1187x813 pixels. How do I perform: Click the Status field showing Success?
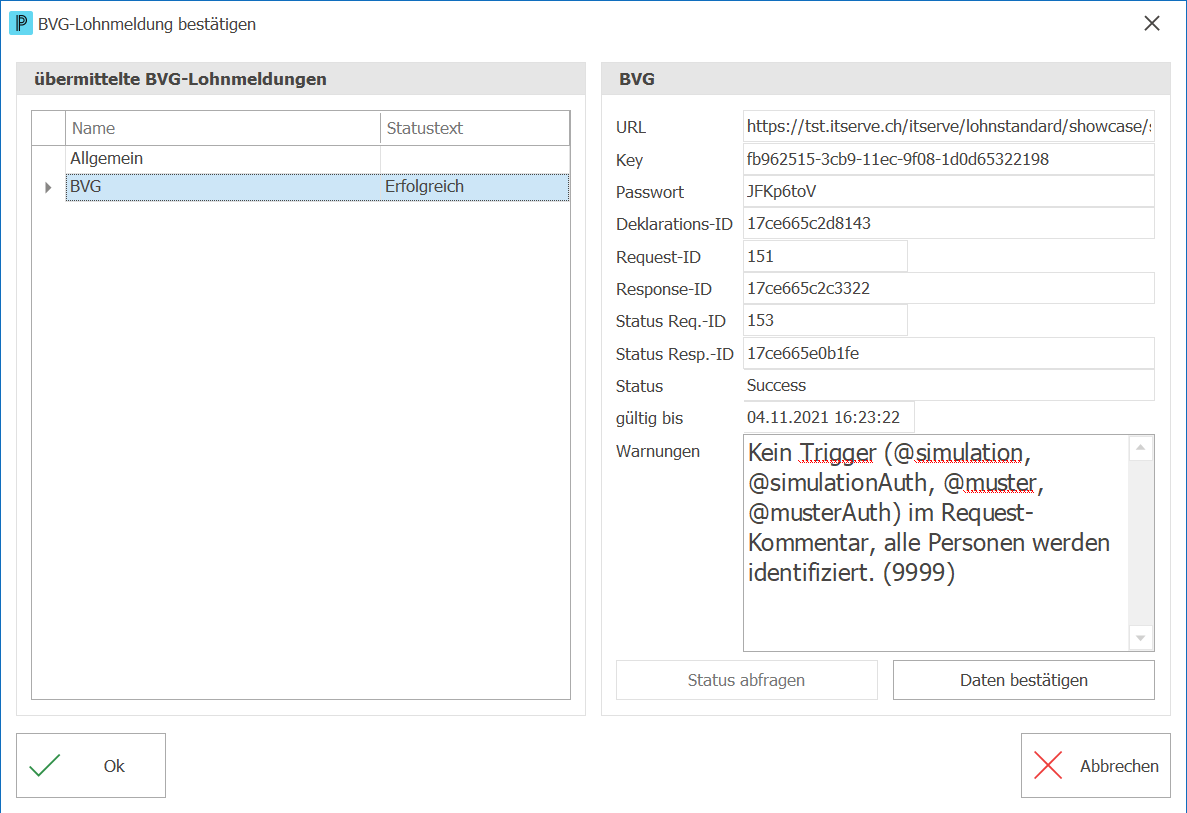point(949,385)
